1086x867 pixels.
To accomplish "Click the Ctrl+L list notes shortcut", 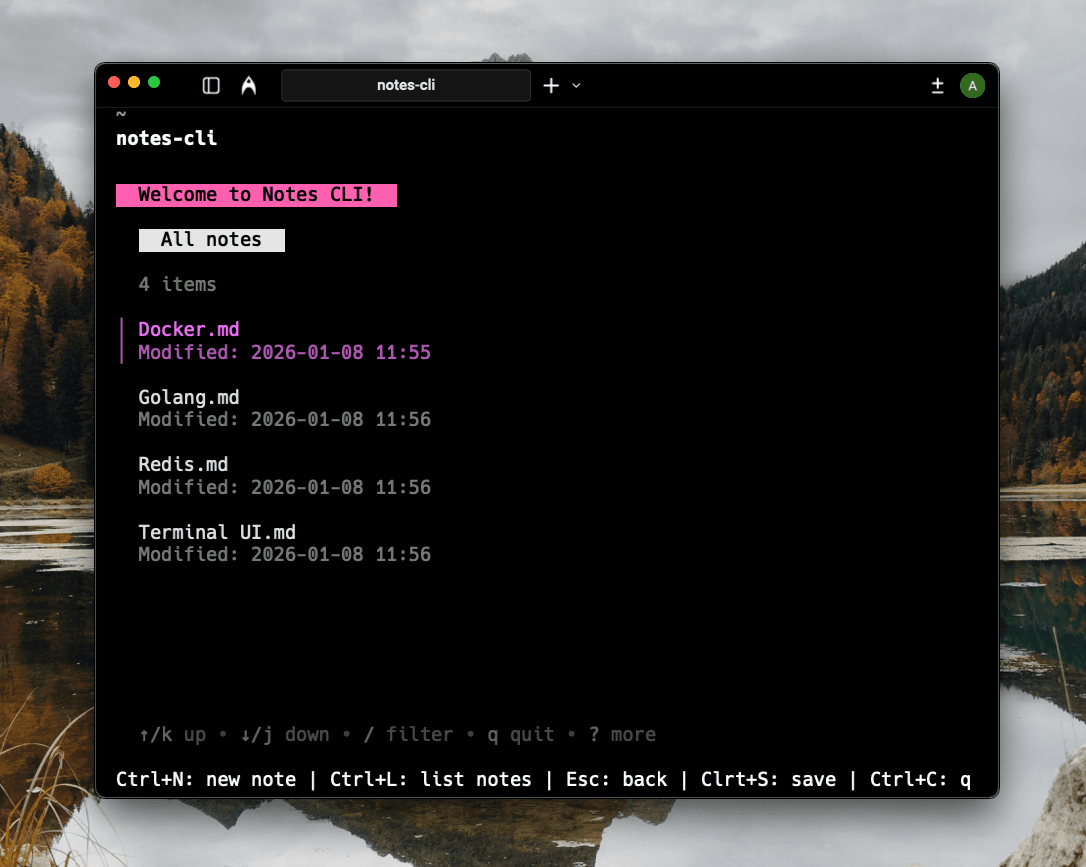I will pyautogui.click(x=430, y=779).
